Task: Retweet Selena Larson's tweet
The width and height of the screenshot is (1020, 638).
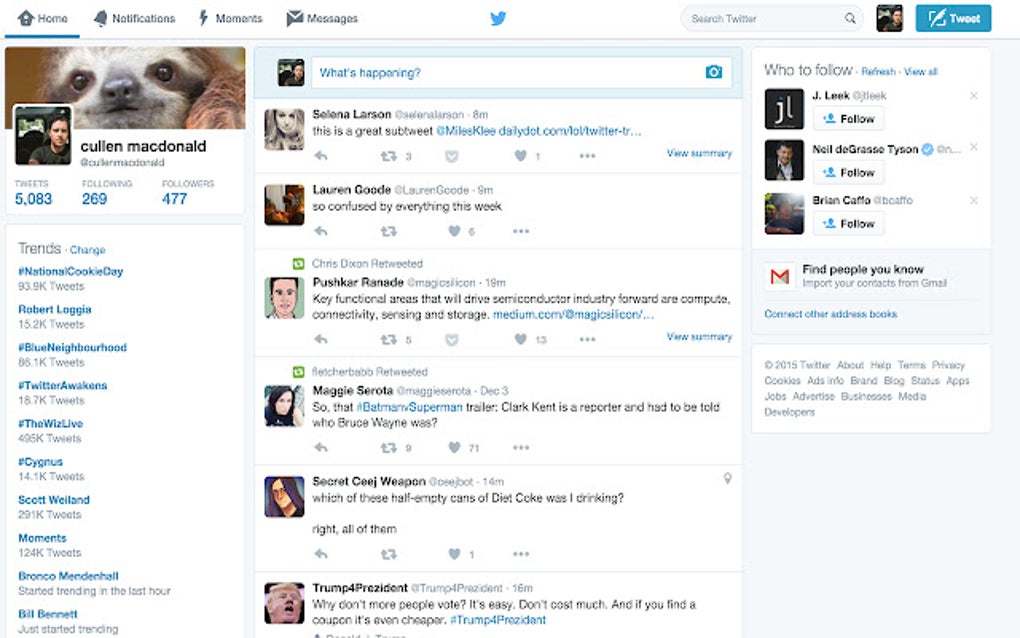Action: click(x=388, y=156)
